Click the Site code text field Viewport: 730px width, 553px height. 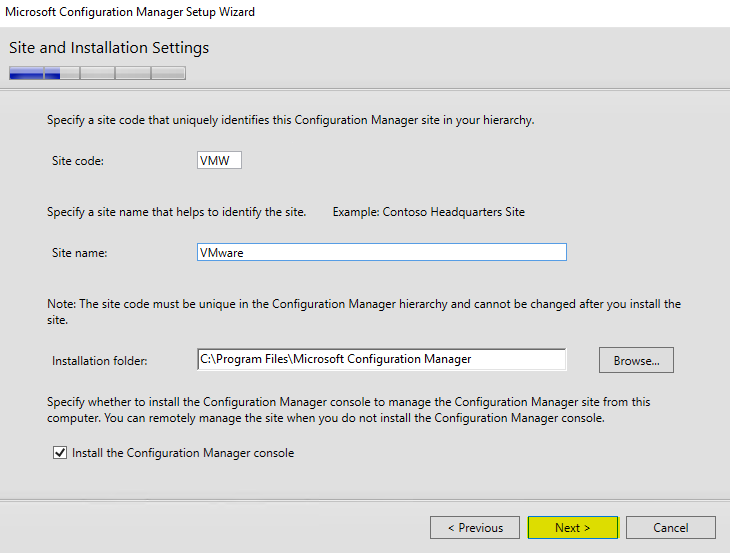pyautogui.click(x=219, y=160)
